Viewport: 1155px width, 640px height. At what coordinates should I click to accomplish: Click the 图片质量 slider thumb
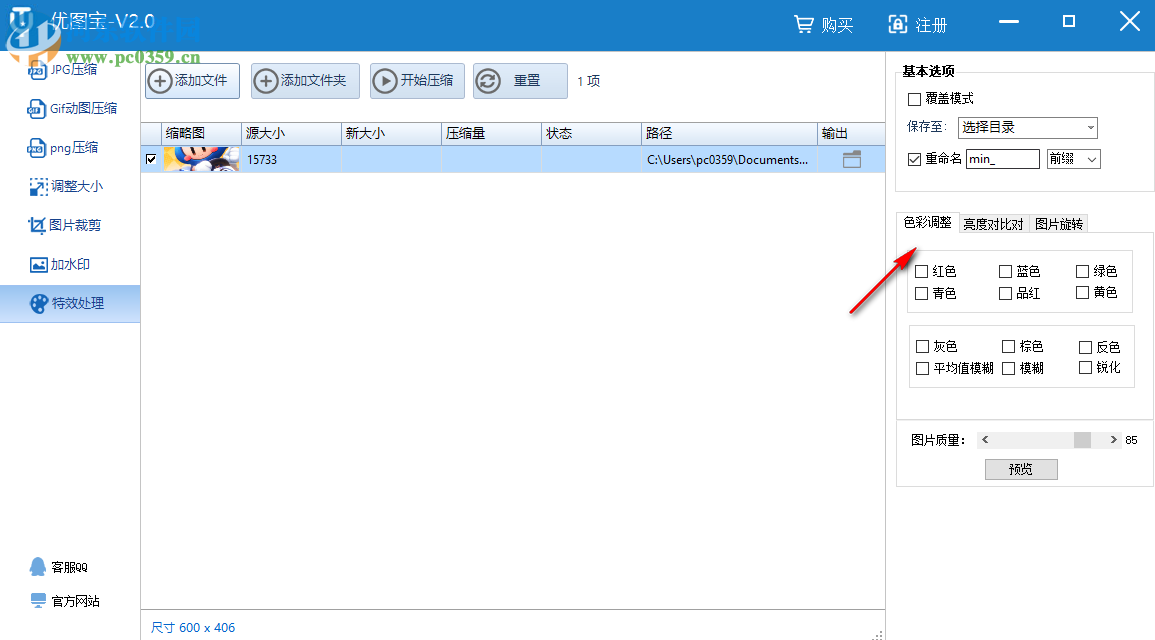[x=1082, y=440]
